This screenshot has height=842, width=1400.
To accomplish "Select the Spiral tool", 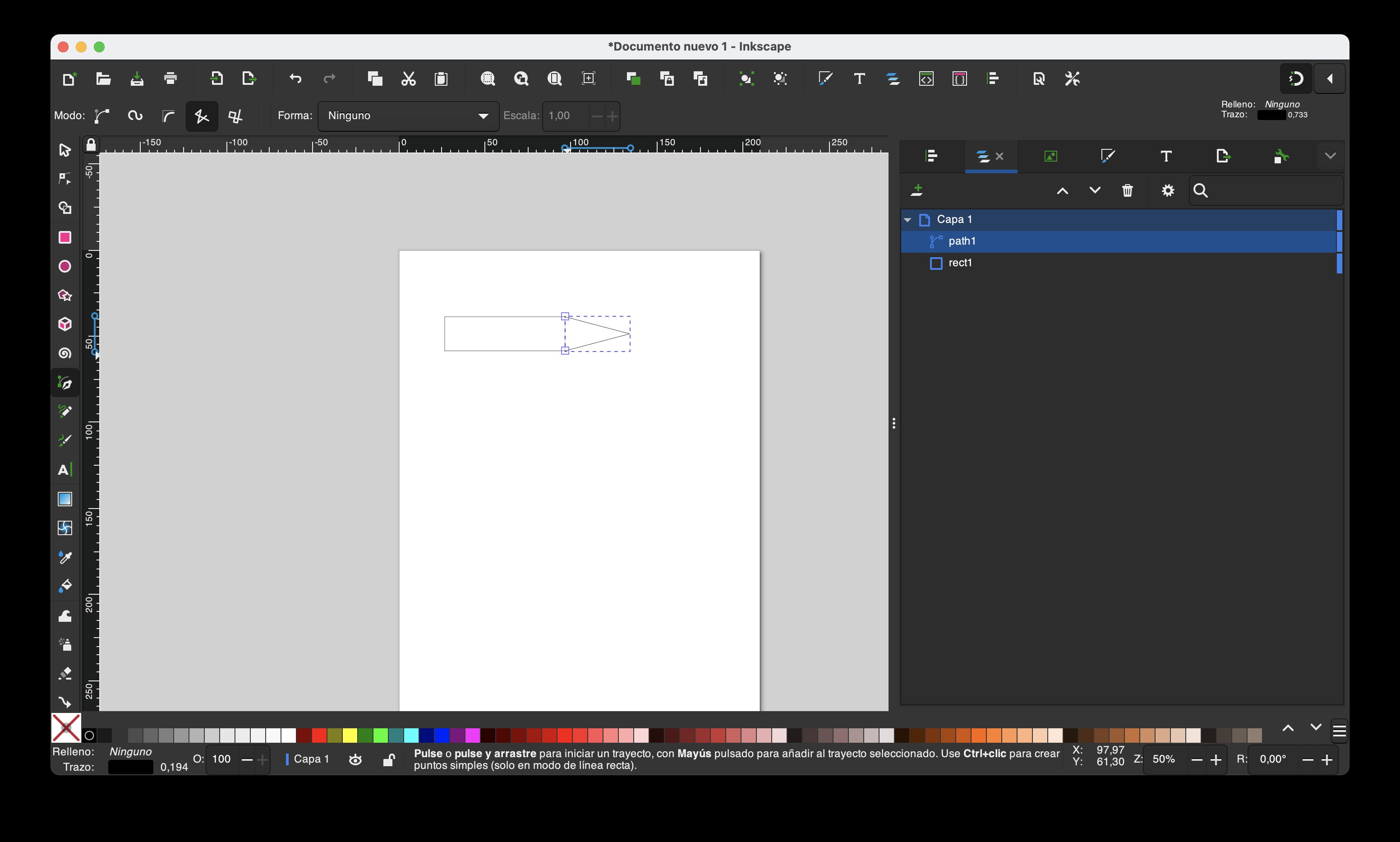I will click(64, 353).
